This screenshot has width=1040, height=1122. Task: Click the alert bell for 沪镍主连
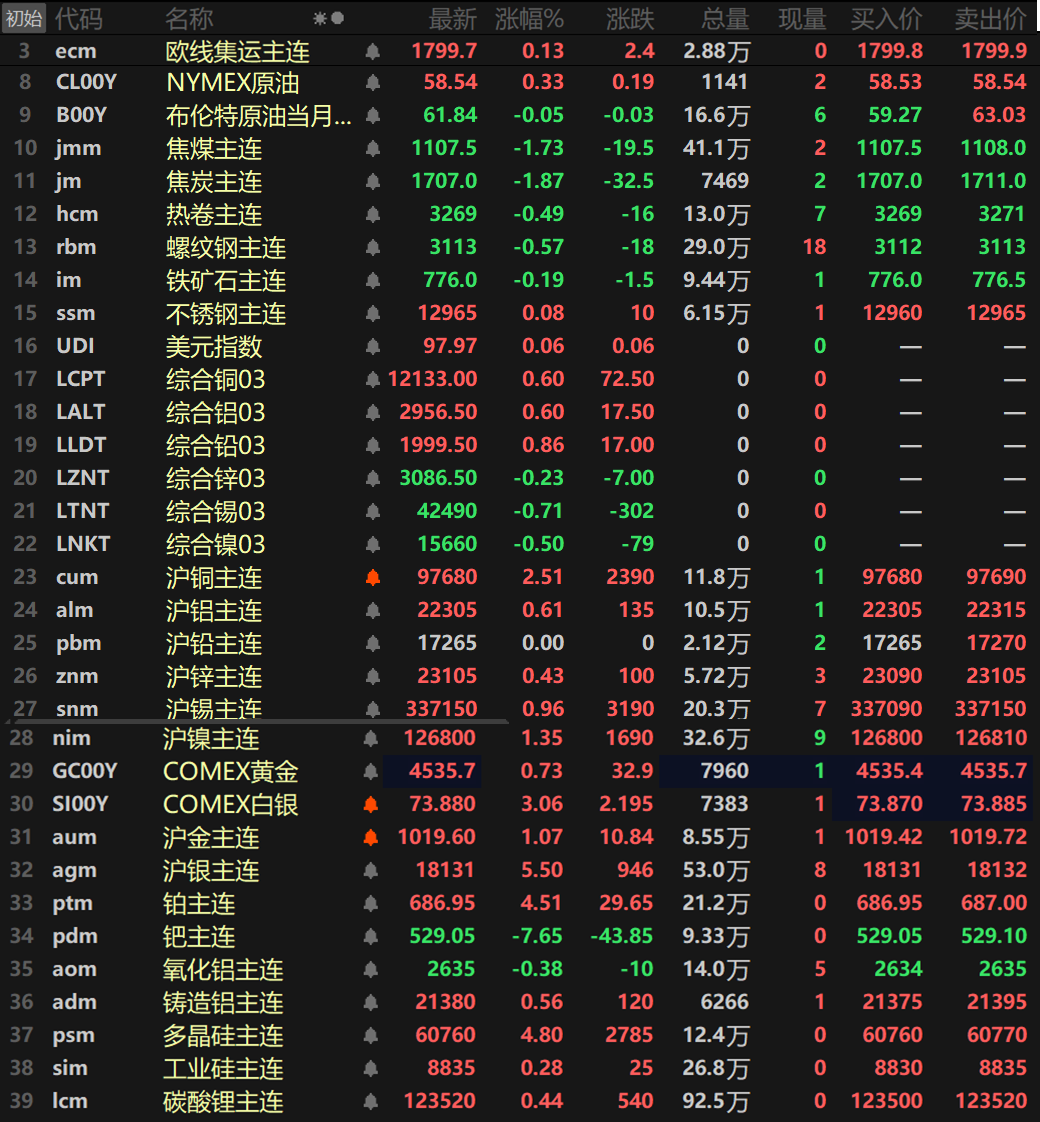pyautogui.click(x=371, y=738)
